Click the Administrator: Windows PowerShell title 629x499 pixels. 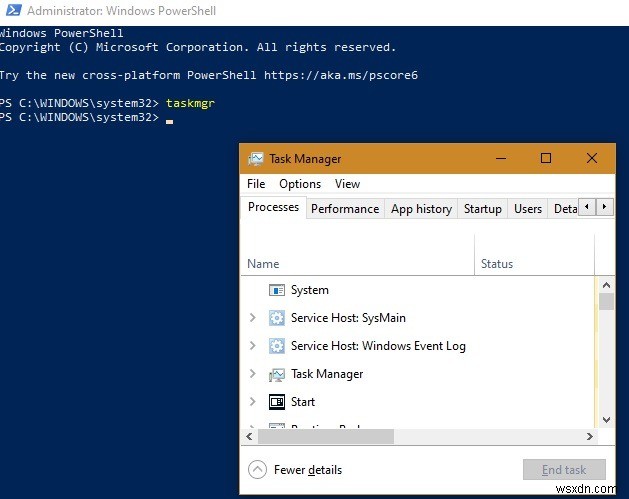(122, 10)
